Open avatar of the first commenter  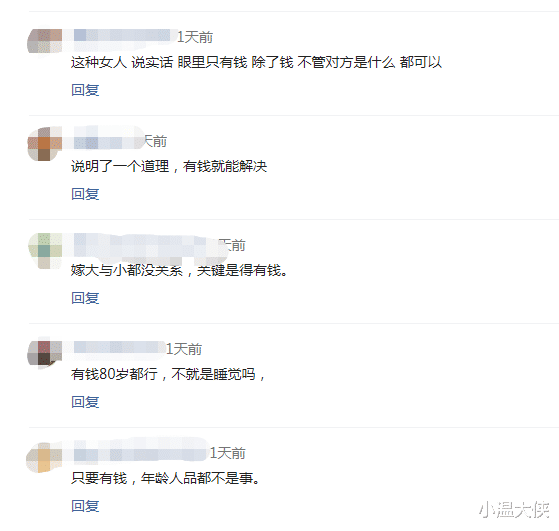pos(45,41)
